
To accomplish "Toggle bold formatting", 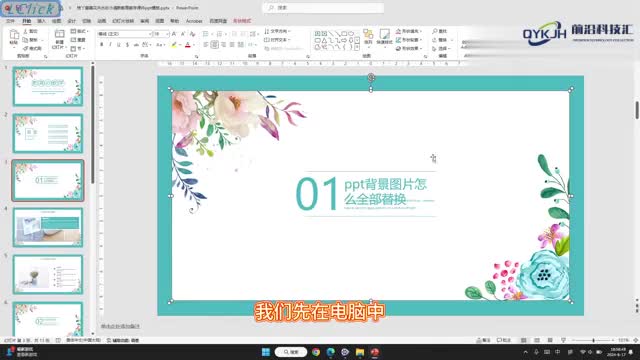I will [102, 44].
